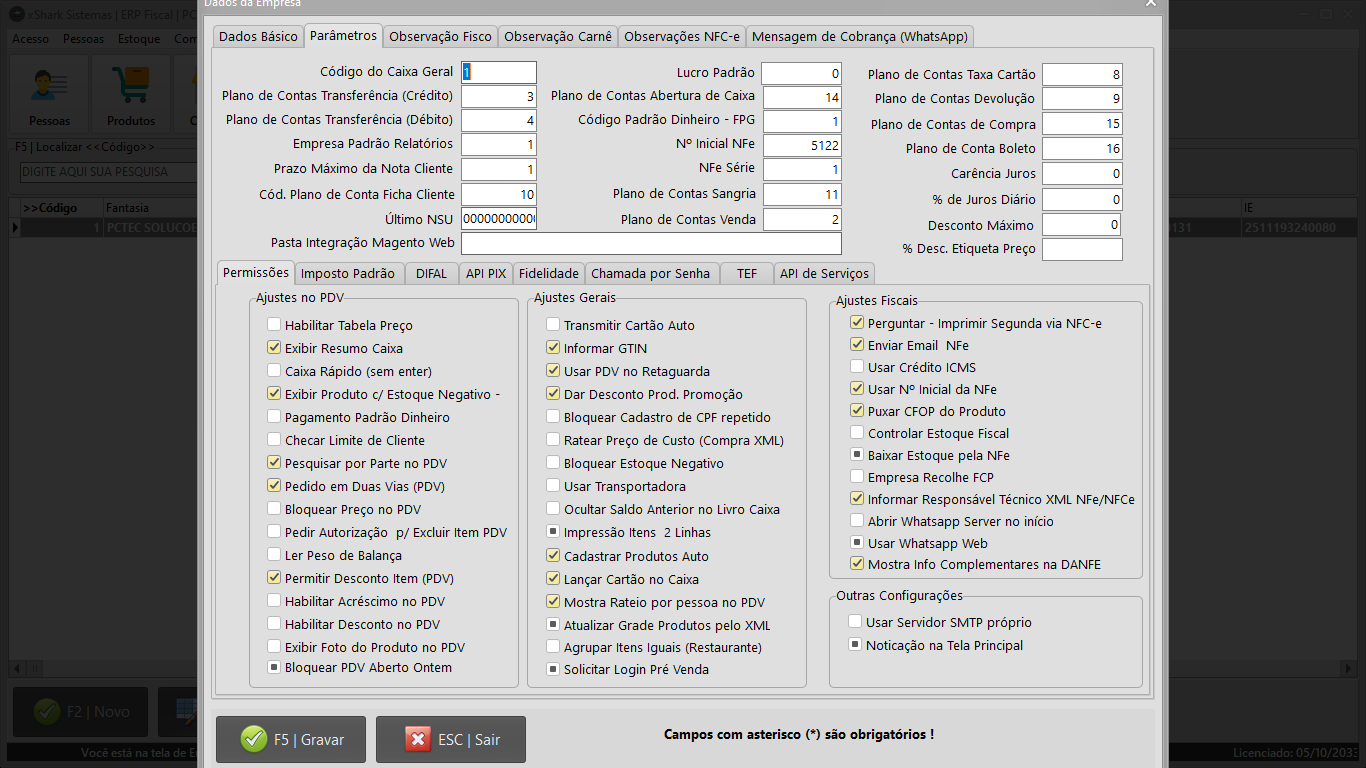This screenshot has height=768, width=1366.
Task: Click the red X icon on ESC Sair
Action: [417, 739]
